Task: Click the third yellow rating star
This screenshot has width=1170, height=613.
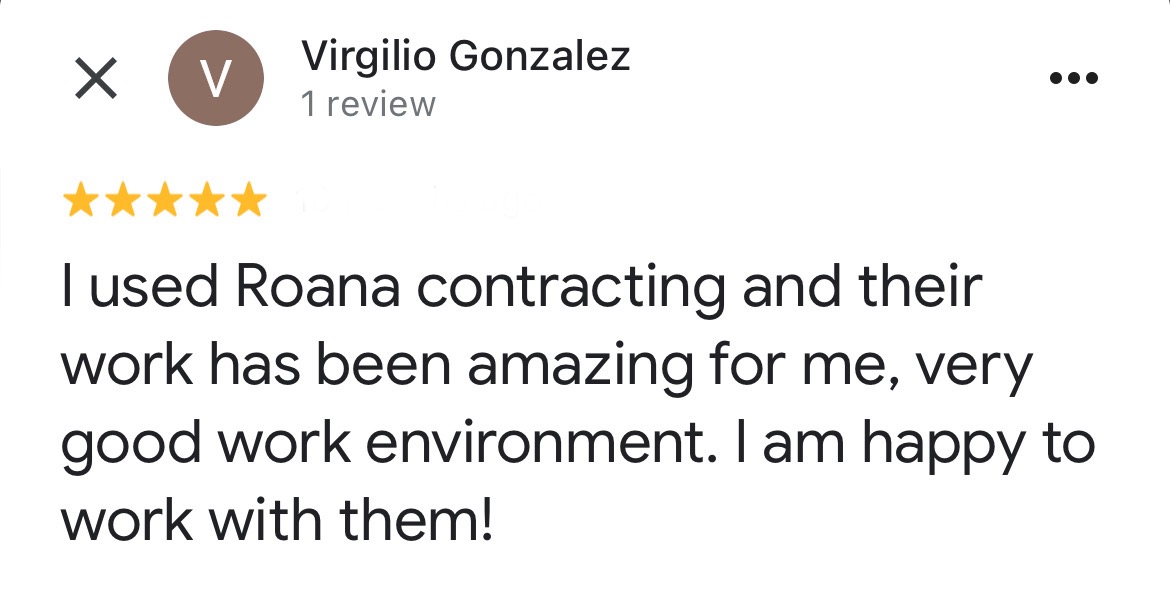Action: pos(165,202)
